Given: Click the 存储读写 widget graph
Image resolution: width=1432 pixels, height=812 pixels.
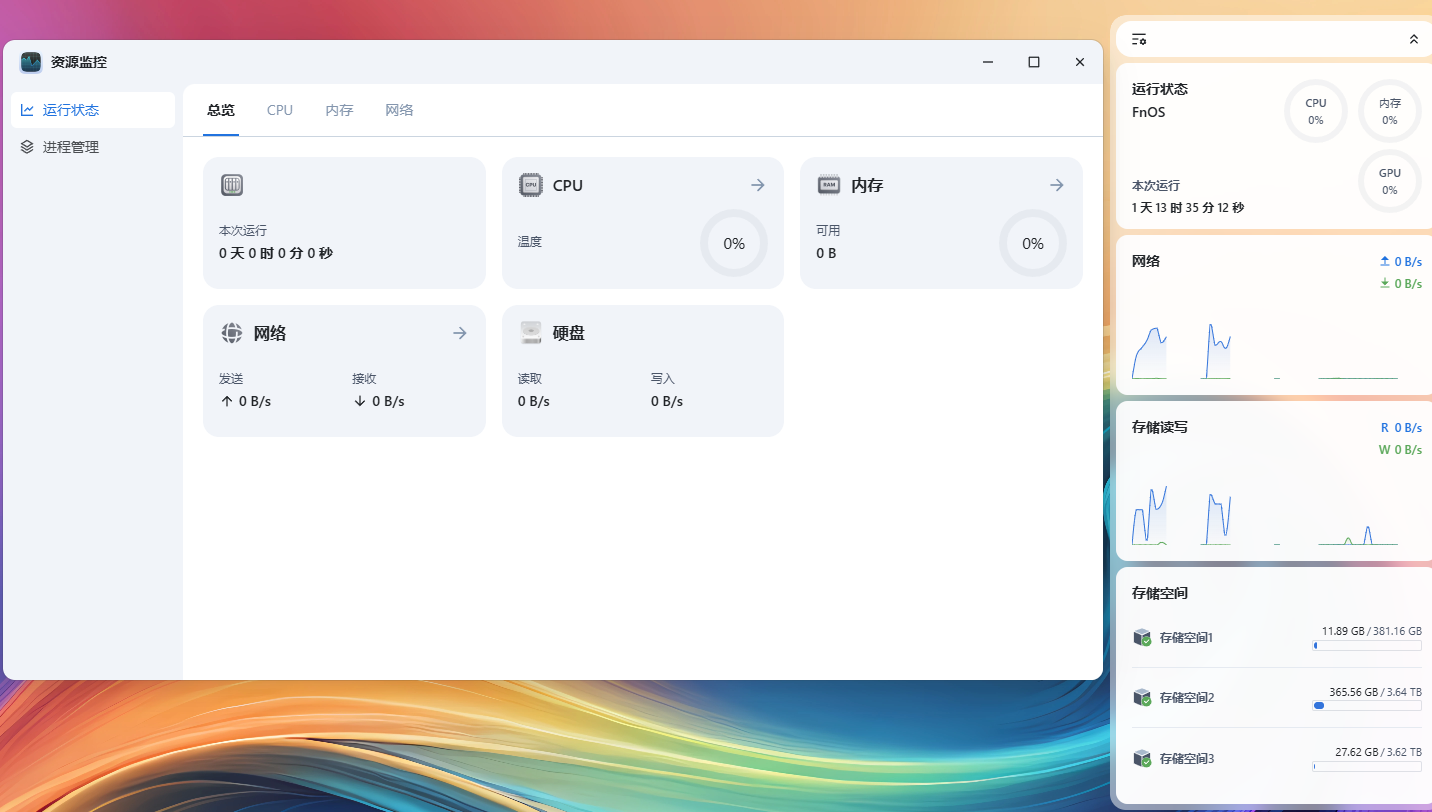Looking at the screenshot, I should 1265,515.
